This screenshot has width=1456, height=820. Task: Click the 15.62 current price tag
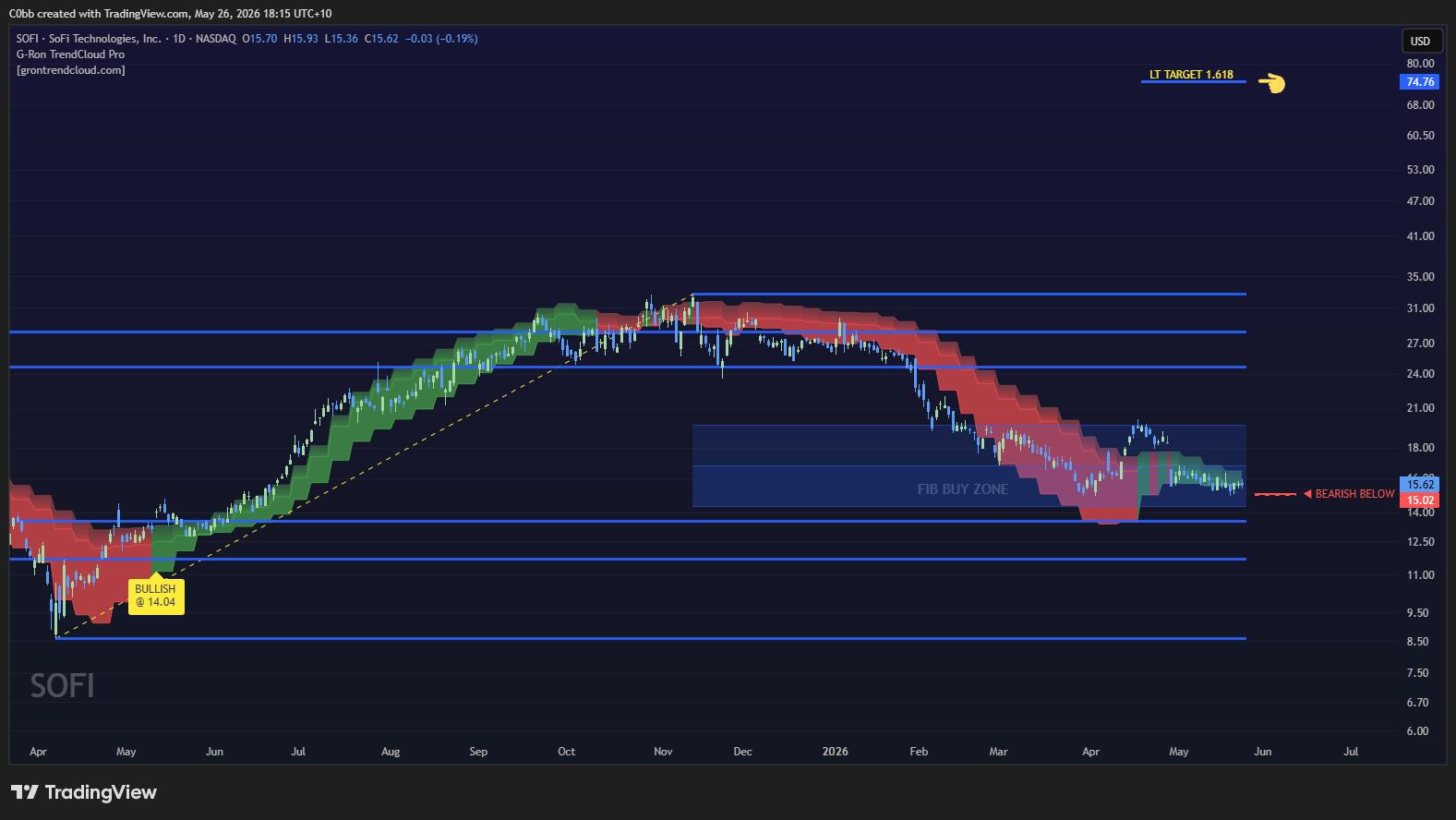(x=1419, y=484)
